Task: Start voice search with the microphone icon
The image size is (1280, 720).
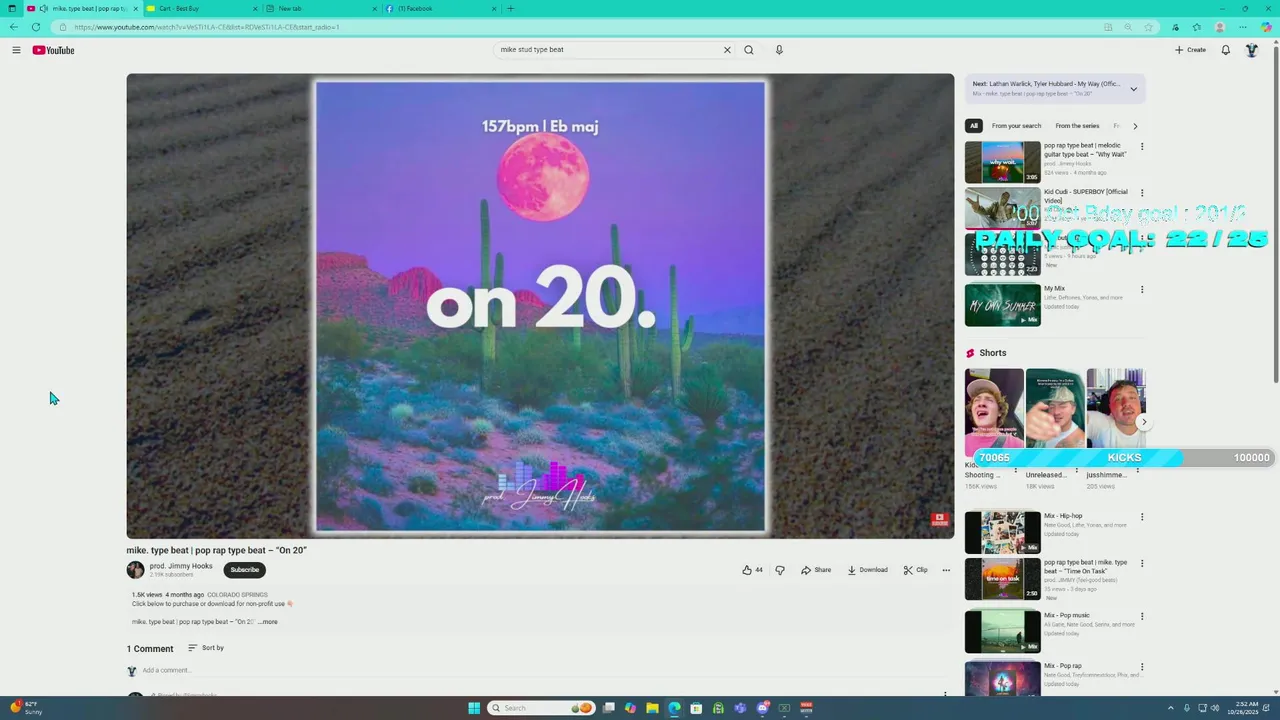Action: (779, 50)
